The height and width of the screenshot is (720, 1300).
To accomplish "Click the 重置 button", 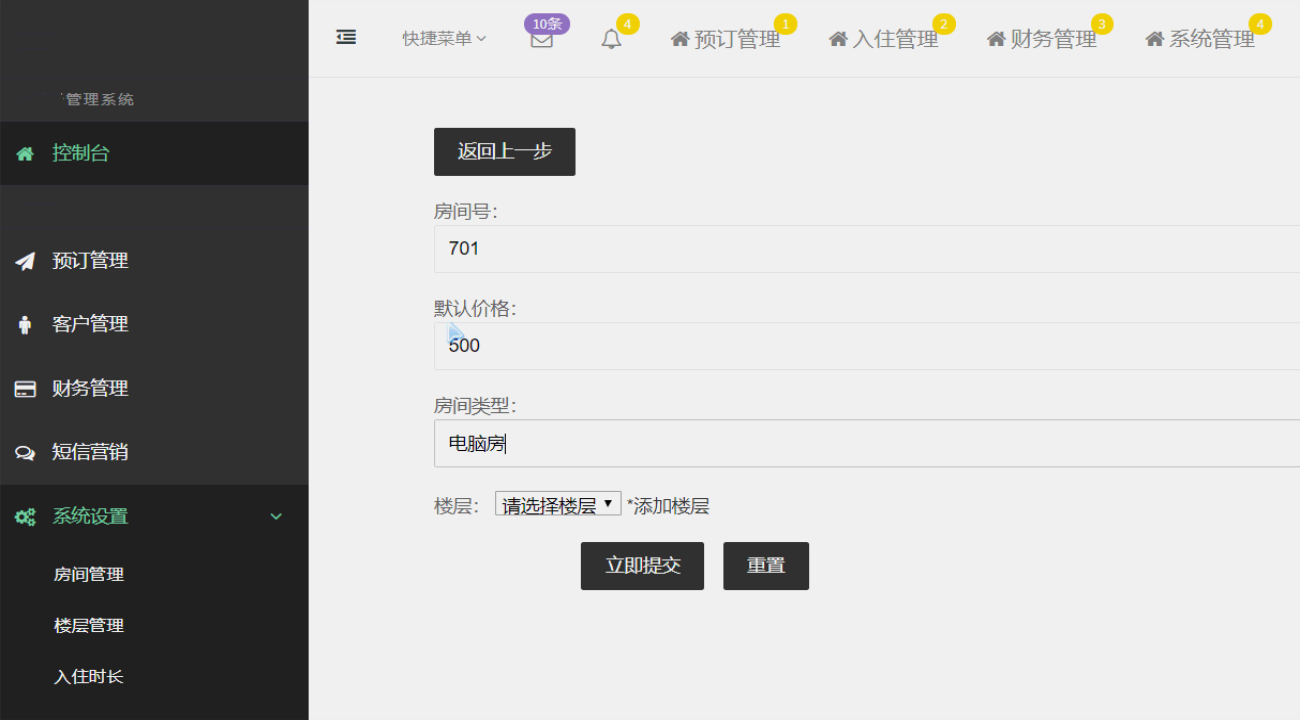I will (766, 566).
